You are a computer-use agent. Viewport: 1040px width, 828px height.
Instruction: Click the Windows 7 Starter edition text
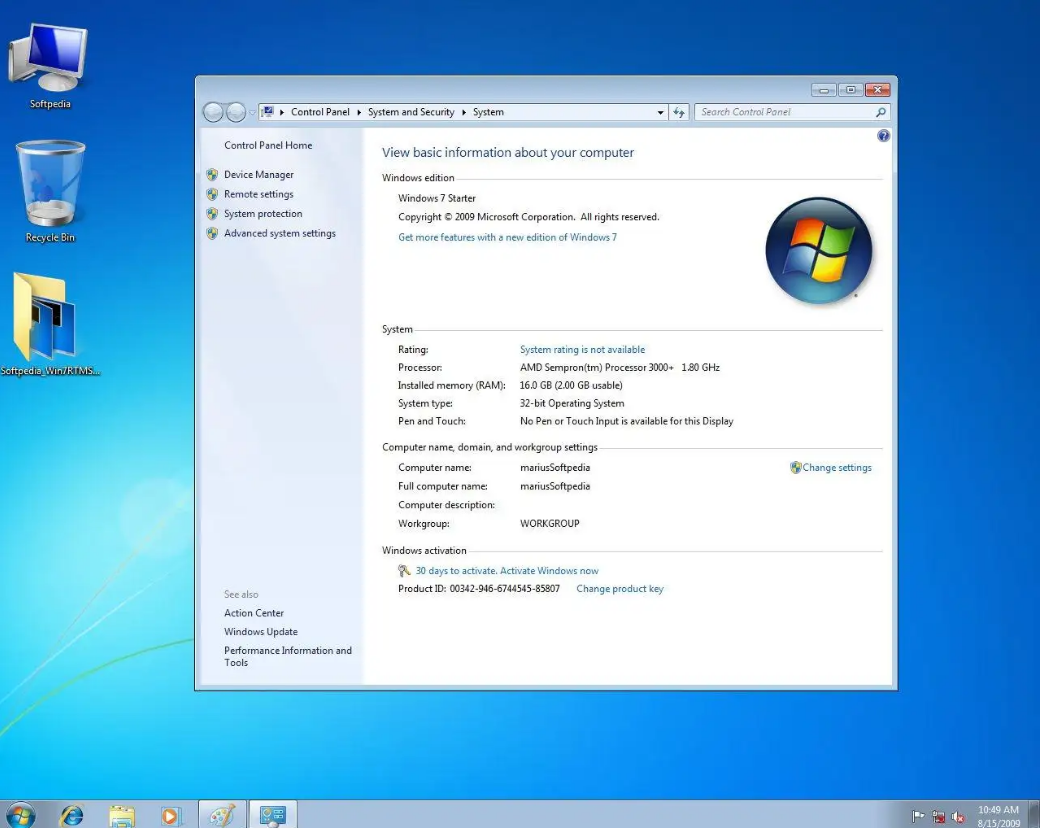[x=436, y=198]
